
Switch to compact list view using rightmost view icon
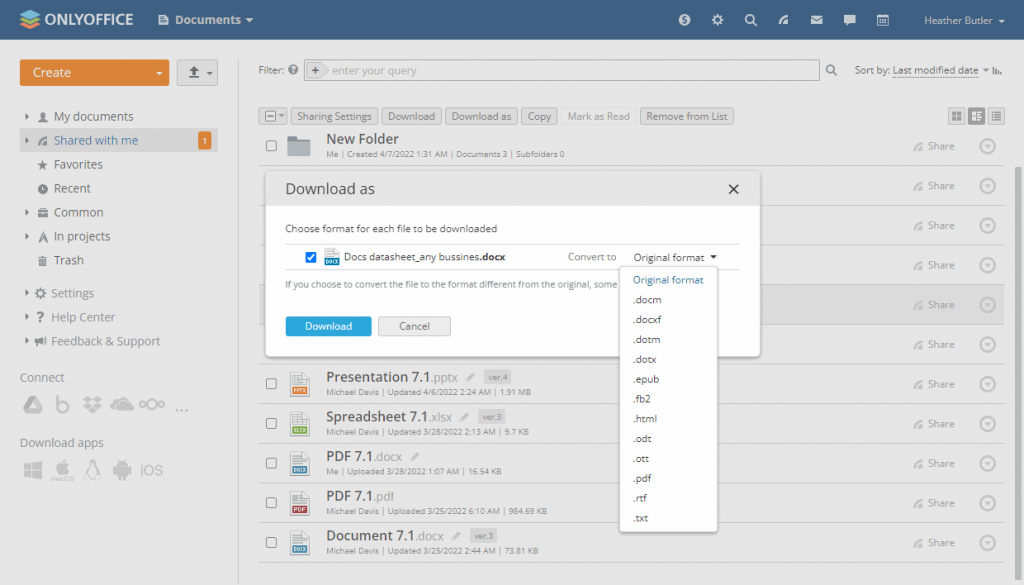tap(996, 116)
